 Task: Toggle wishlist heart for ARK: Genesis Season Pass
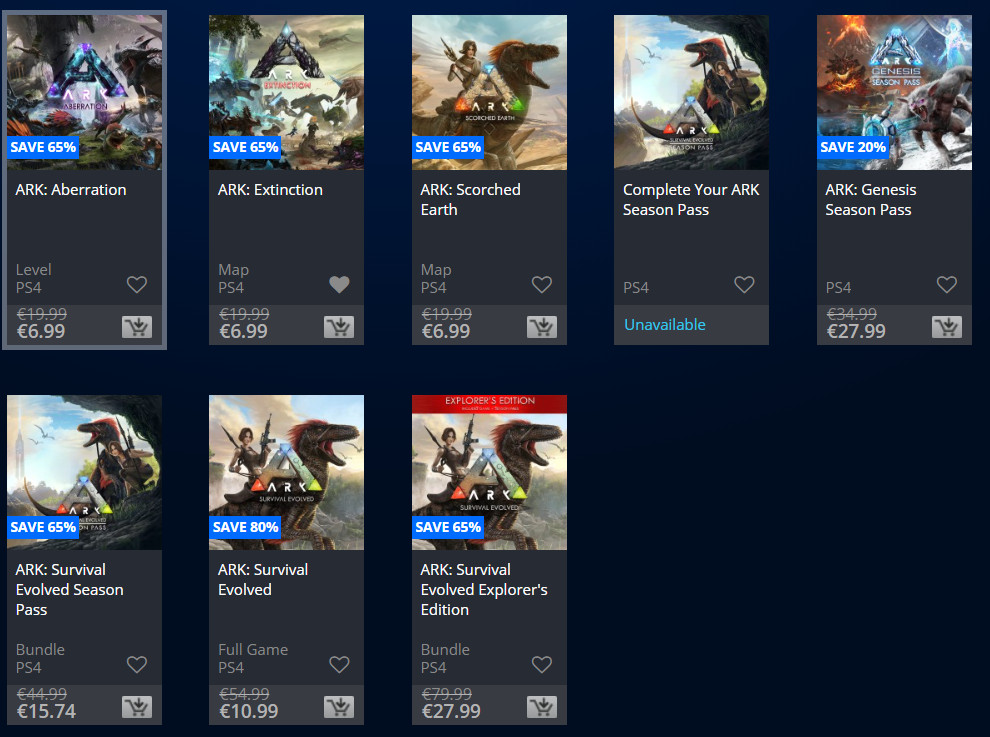click(946, 285)
